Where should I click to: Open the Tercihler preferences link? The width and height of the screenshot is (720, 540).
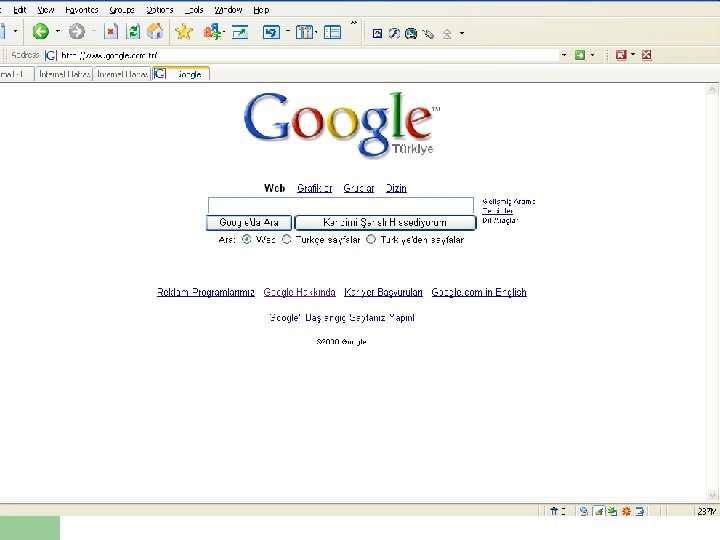tap(497, 211)
